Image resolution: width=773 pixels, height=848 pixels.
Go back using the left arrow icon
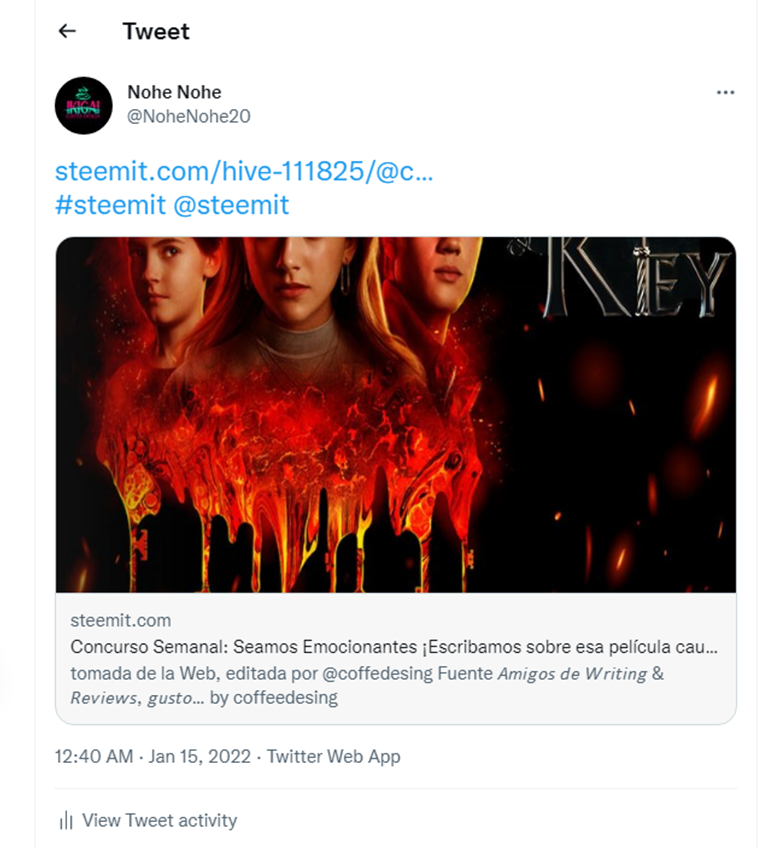tap(67, 31)
